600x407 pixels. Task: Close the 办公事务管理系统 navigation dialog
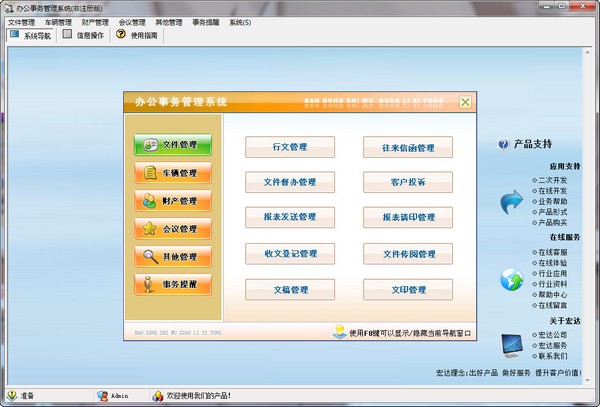click(x=465, y=102)
